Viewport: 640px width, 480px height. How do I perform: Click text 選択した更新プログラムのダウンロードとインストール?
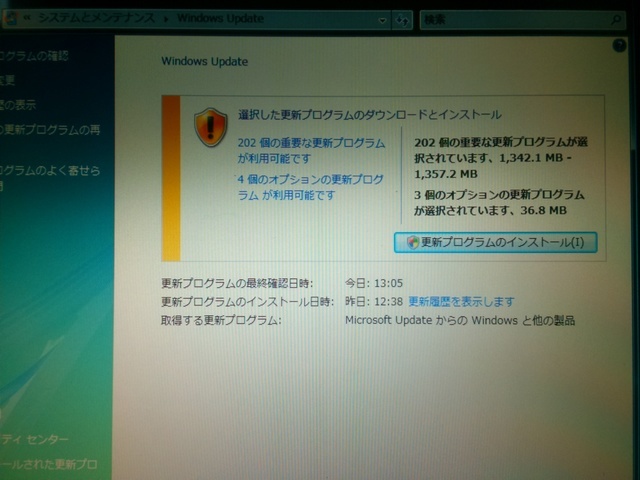coord(369,115)
